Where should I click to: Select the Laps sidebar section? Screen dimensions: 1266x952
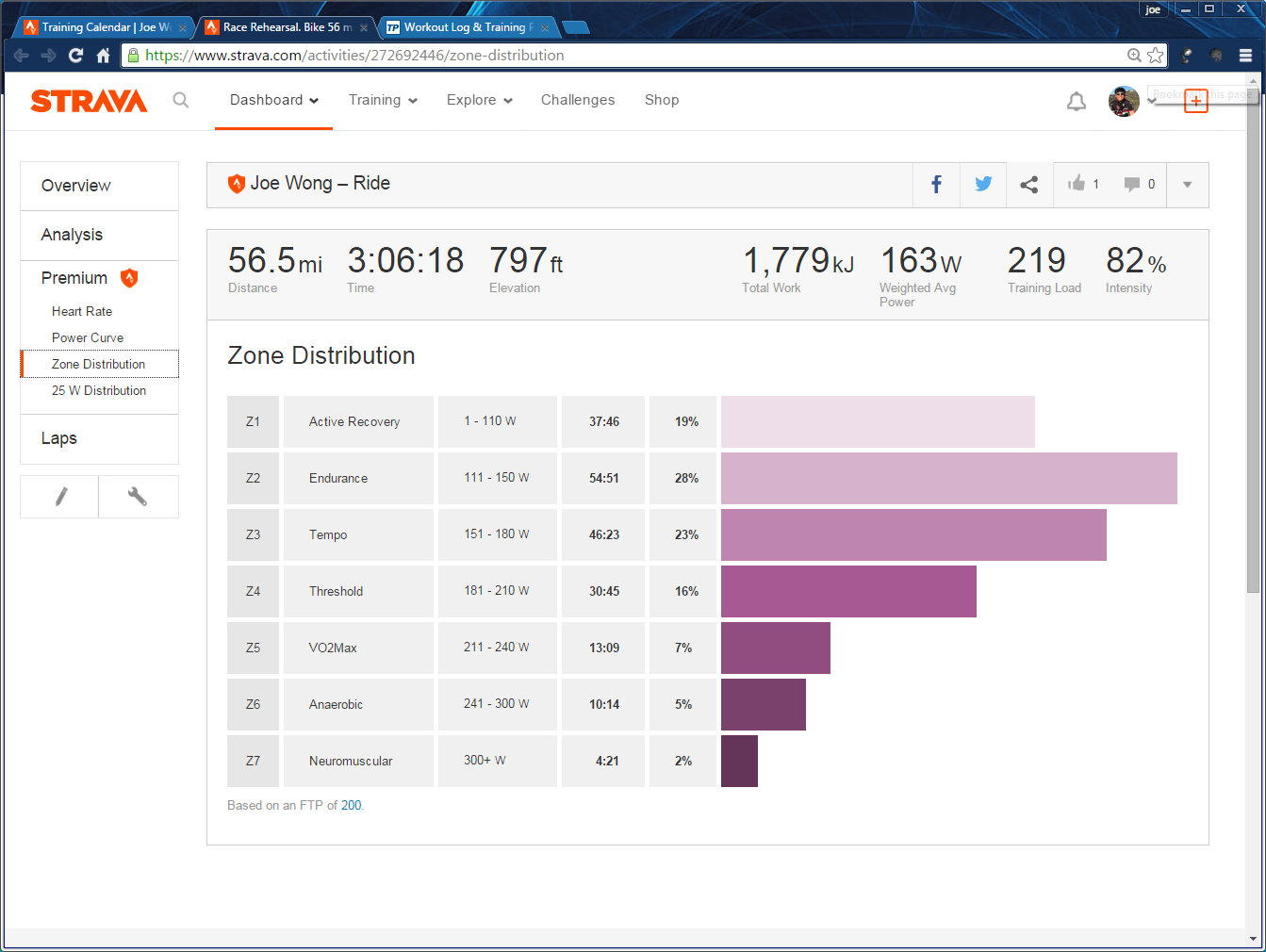point(59,438)
